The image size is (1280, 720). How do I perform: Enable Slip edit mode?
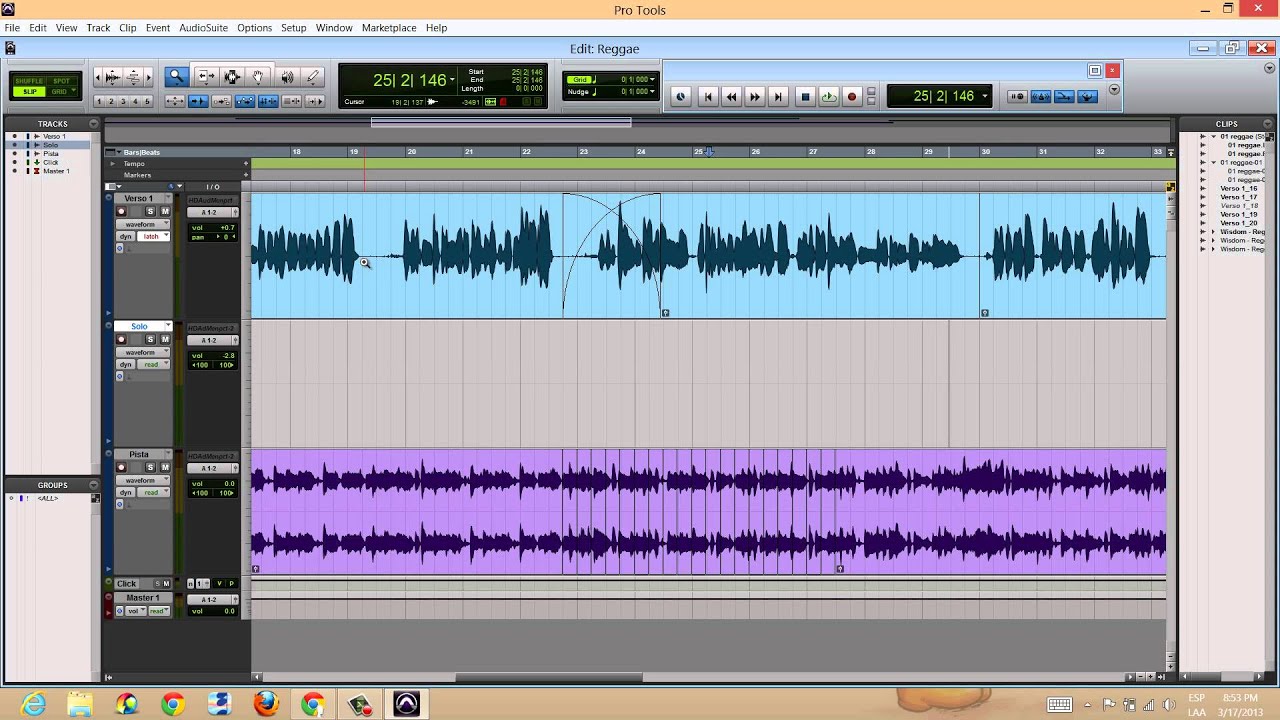[x=29, y=92]
